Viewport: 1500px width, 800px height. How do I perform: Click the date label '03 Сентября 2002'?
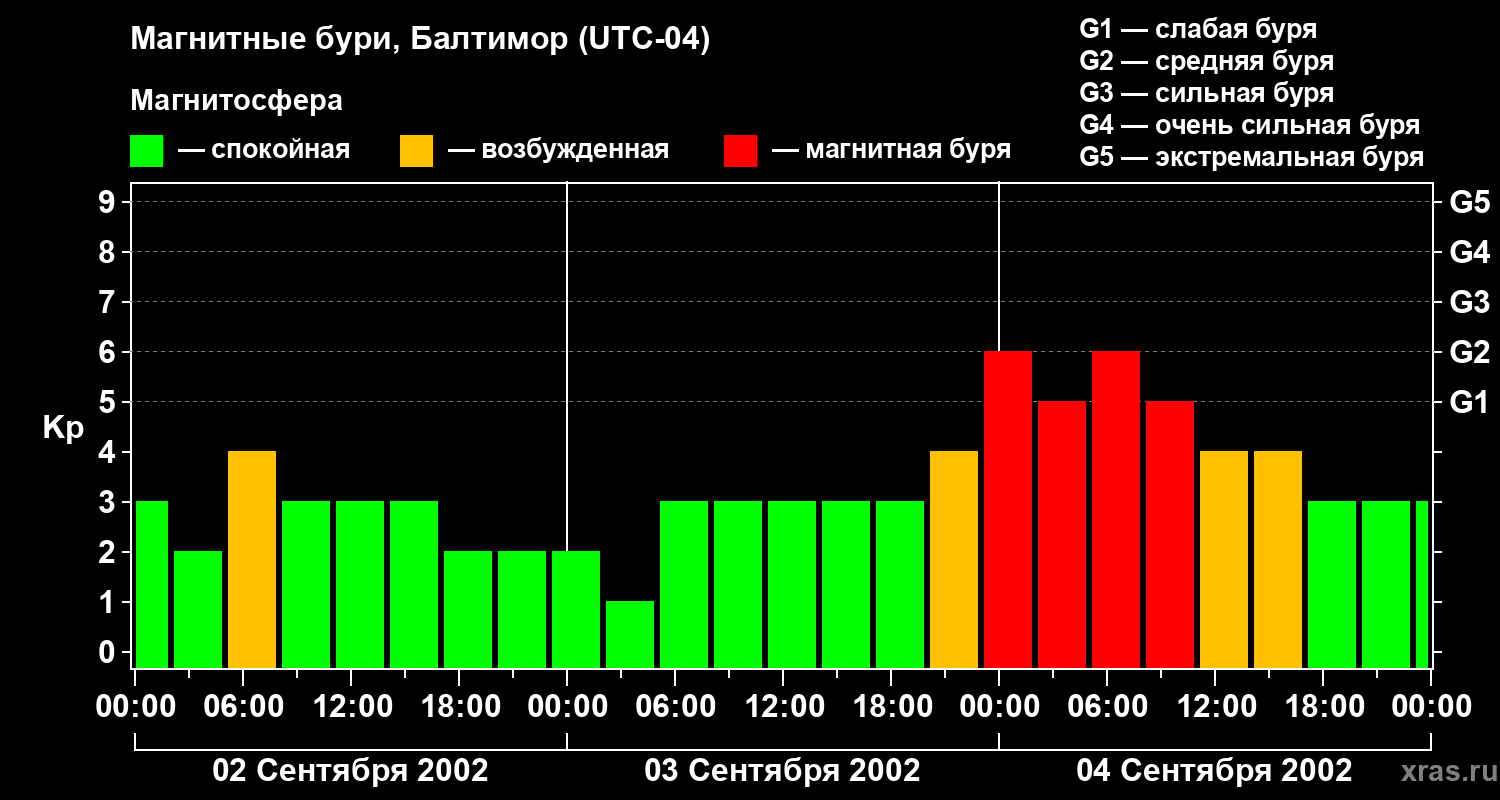tap(782, 771)
